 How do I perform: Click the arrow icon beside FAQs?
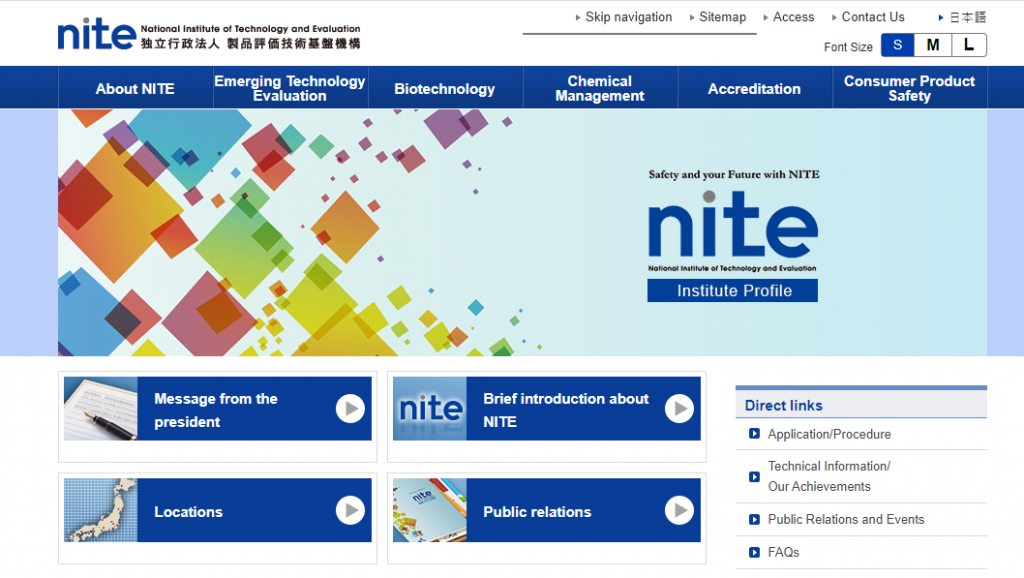click(x=754, y=553)
